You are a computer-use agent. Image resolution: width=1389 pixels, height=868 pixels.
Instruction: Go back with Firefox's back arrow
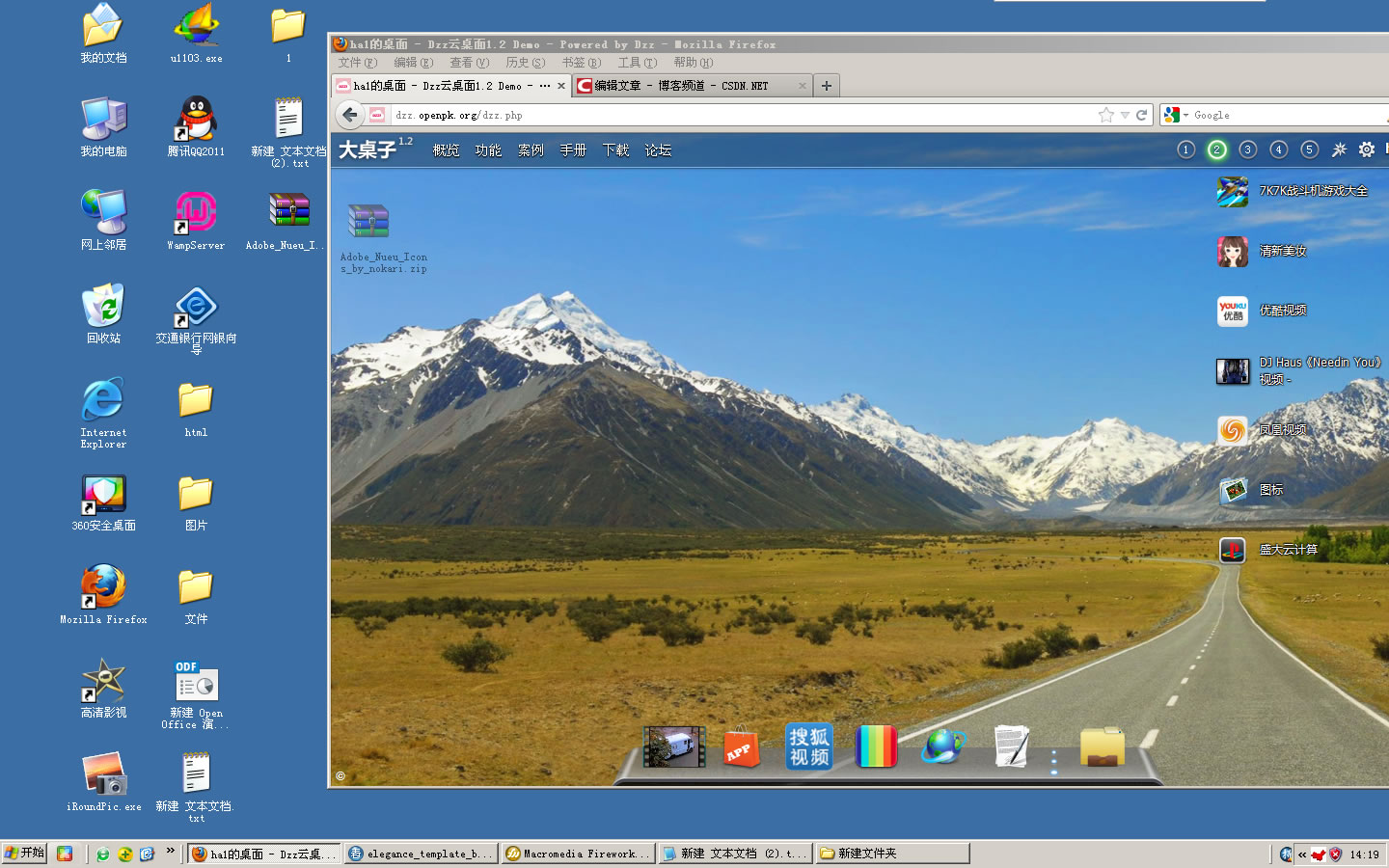pyautogui.click(x=350, y=115)
